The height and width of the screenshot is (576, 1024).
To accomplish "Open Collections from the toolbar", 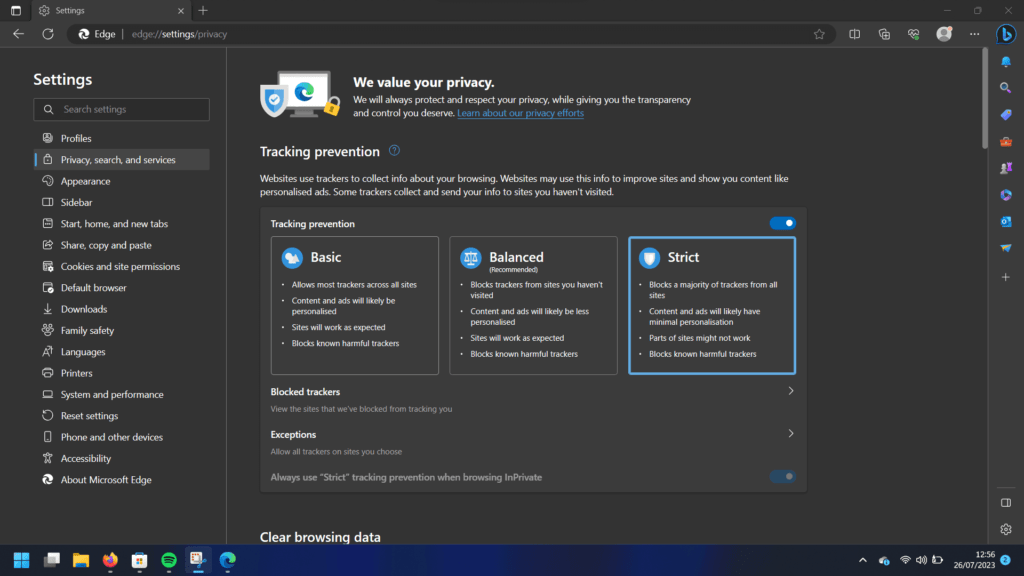I will [x=884, y=34].
